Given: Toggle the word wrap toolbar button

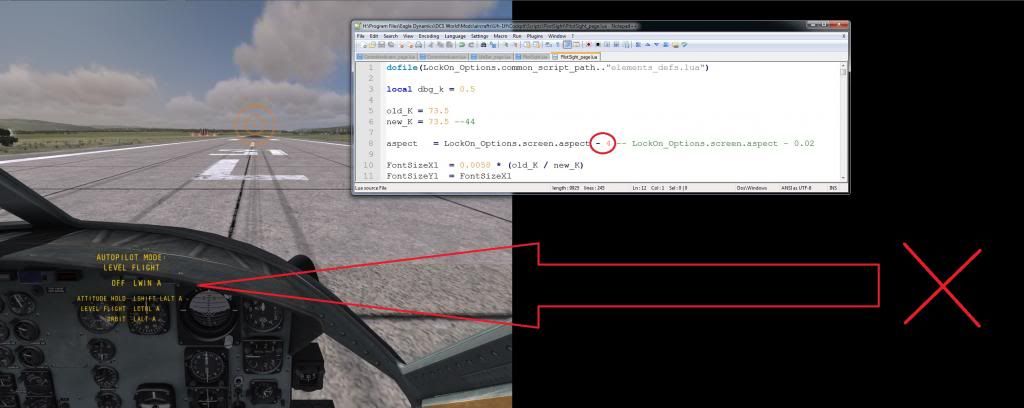Looking at the screenshot, I should [x=567, y=45].
